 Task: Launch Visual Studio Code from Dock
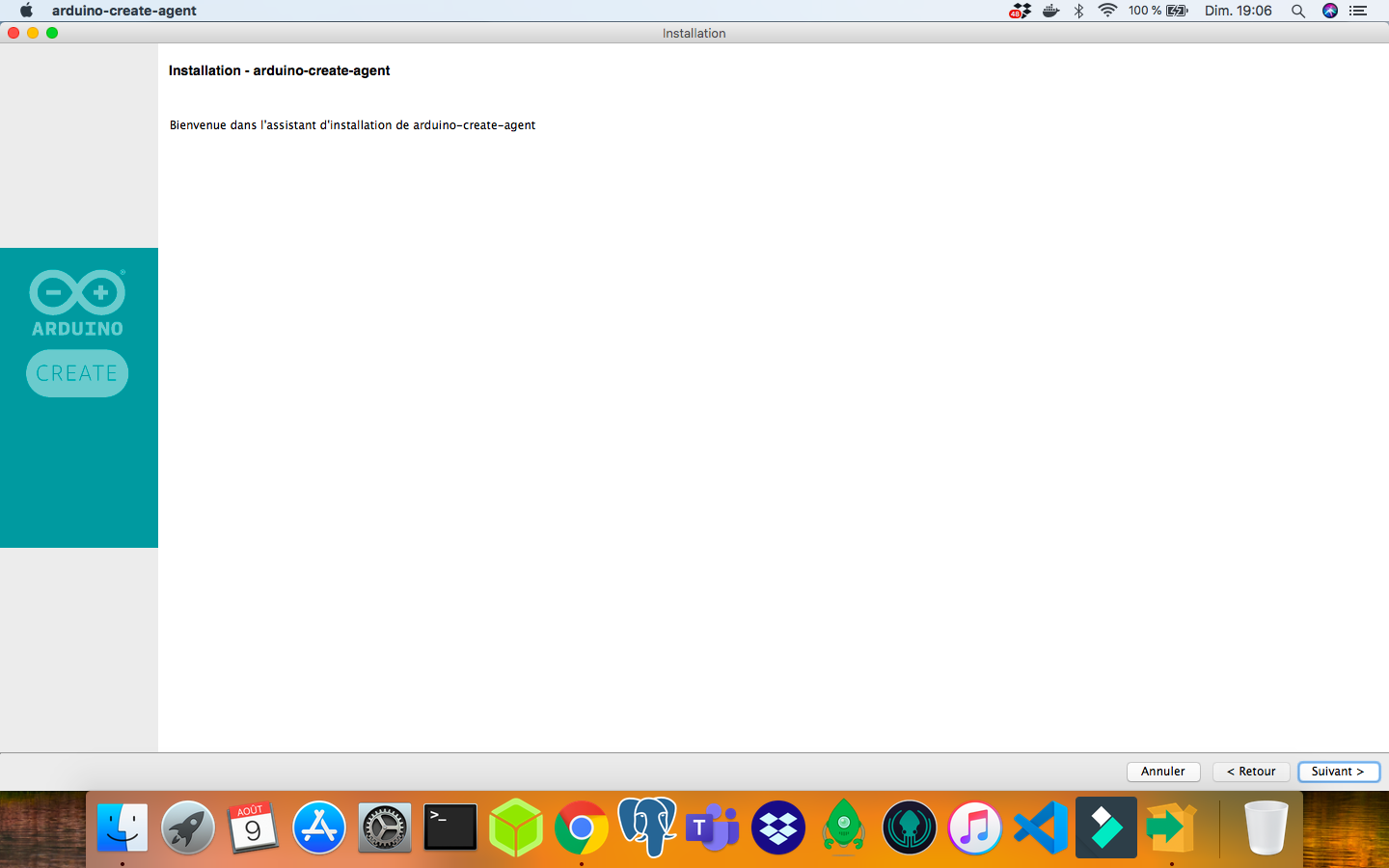(x=1041, y=827)
